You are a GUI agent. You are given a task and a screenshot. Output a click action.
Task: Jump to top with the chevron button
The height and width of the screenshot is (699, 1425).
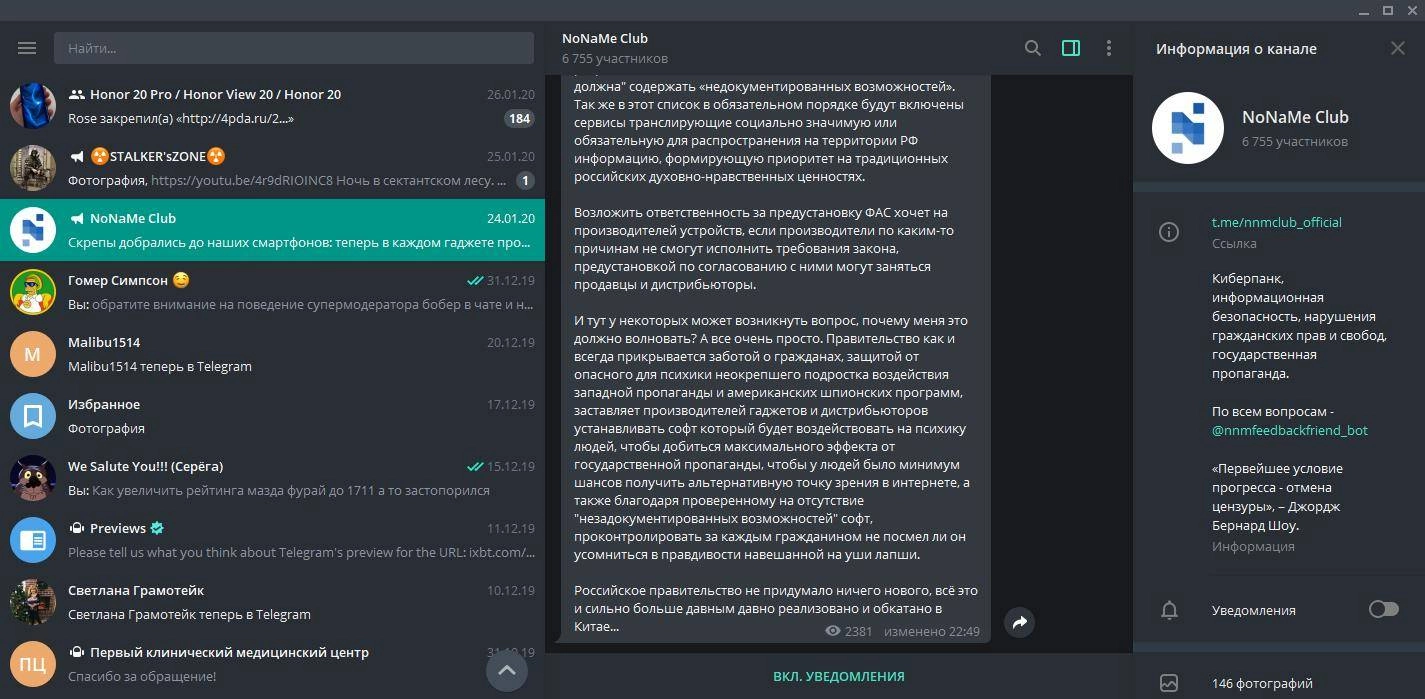[506, 670]
